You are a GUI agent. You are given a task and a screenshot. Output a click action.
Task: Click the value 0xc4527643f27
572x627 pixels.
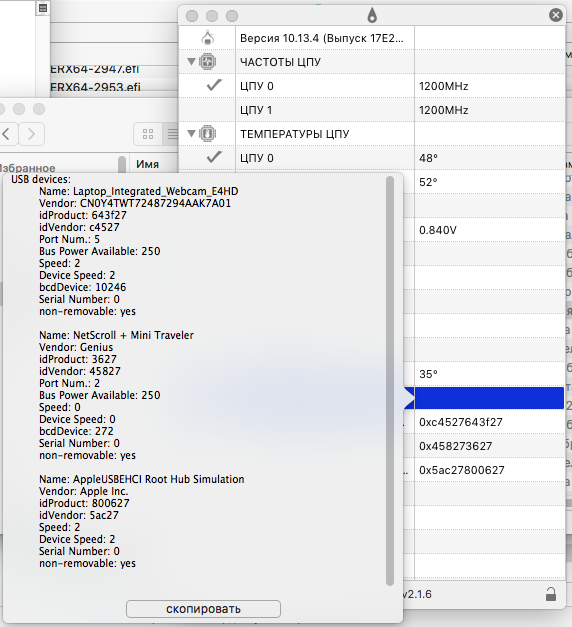click(460, 422)
